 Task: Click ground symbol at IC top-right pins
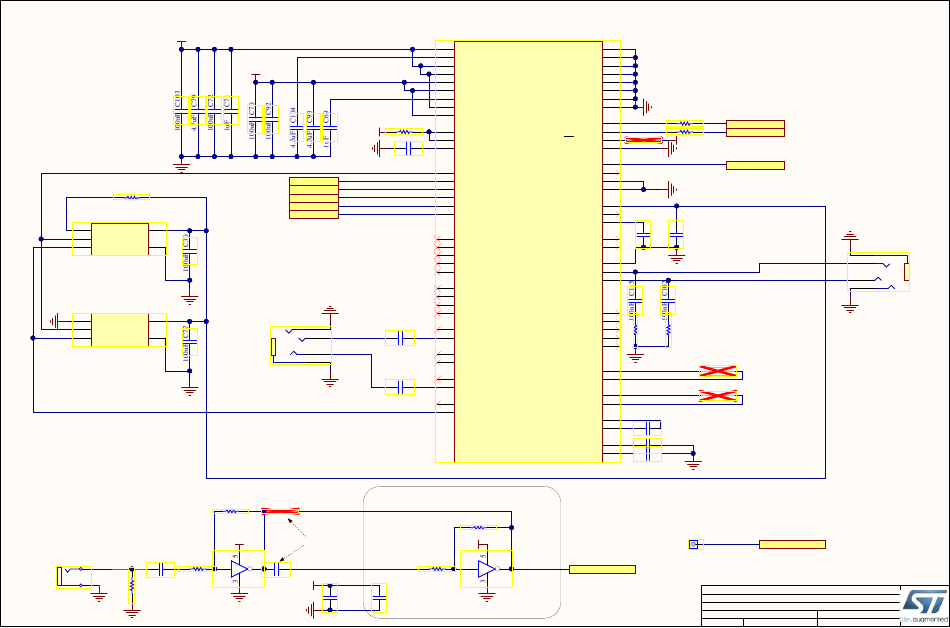click(647, 107)
